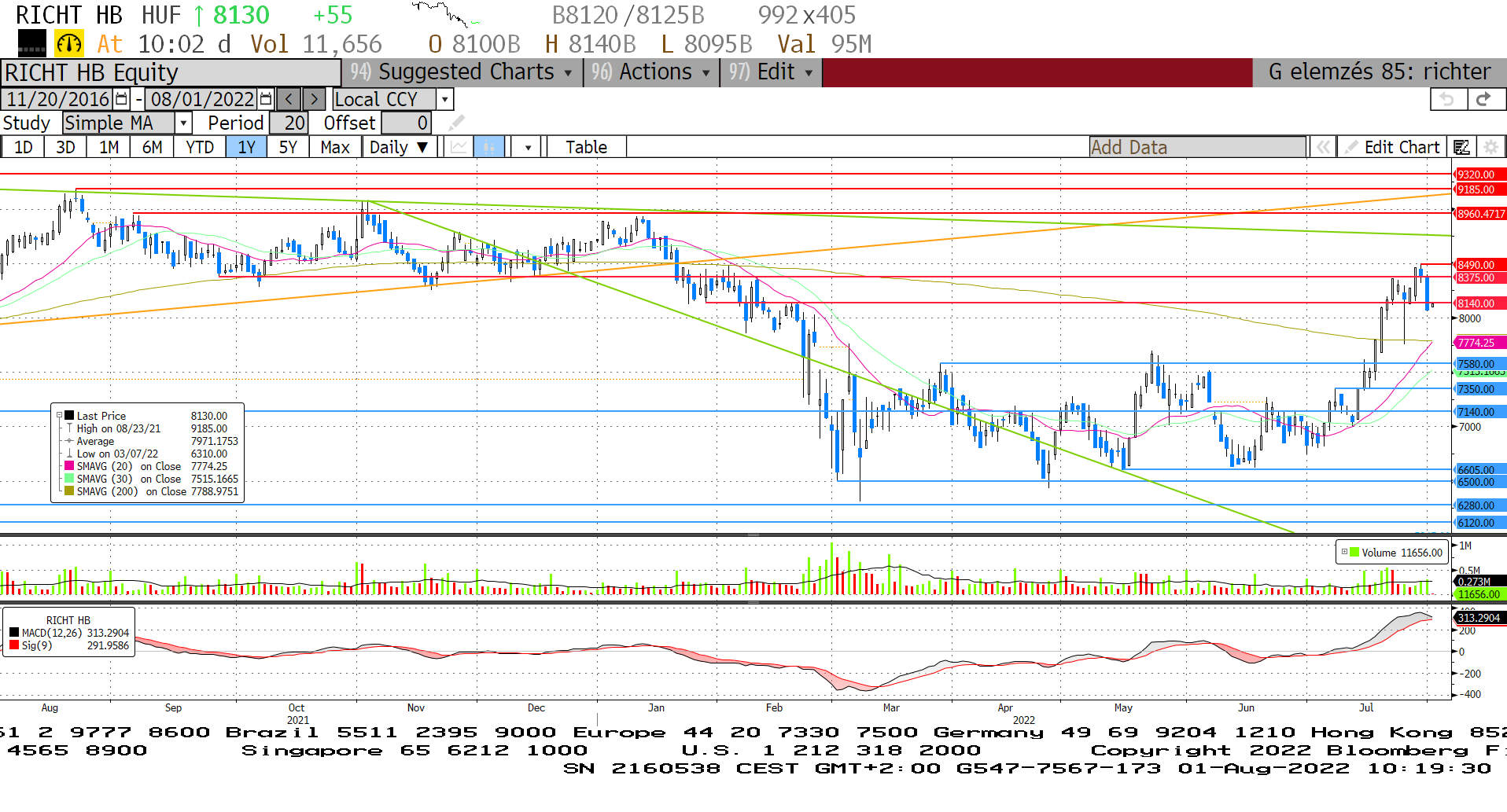1507x812 pixels.
Task: Click the yellow gauge icon near quote time
Action: click(x=69, y=44)
